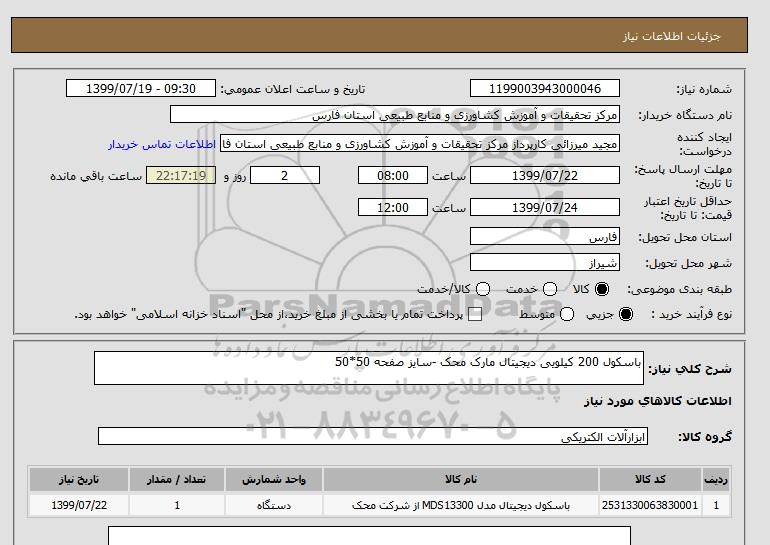The width and height of the screenshot is (770, 545).
Task: Click the general description box باسکول 200 کیلویی
Action: tap(369, 368)
